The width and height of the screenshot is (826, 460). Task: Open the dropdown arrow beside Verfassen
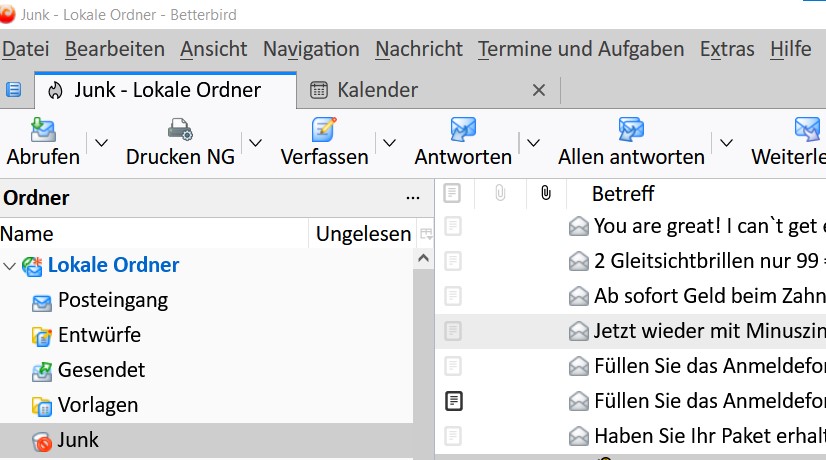tap(390, 143)
